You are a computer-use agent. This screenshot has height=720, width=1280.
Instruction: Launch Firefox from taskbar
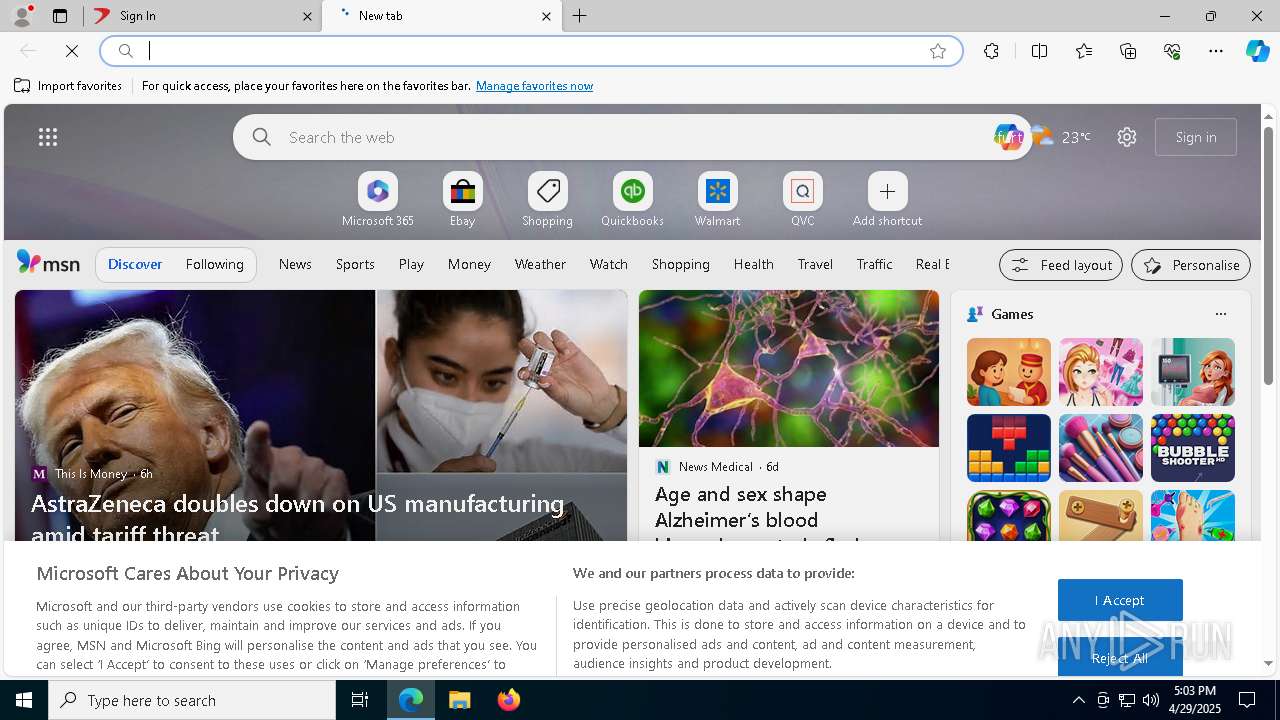pos(509,700)
